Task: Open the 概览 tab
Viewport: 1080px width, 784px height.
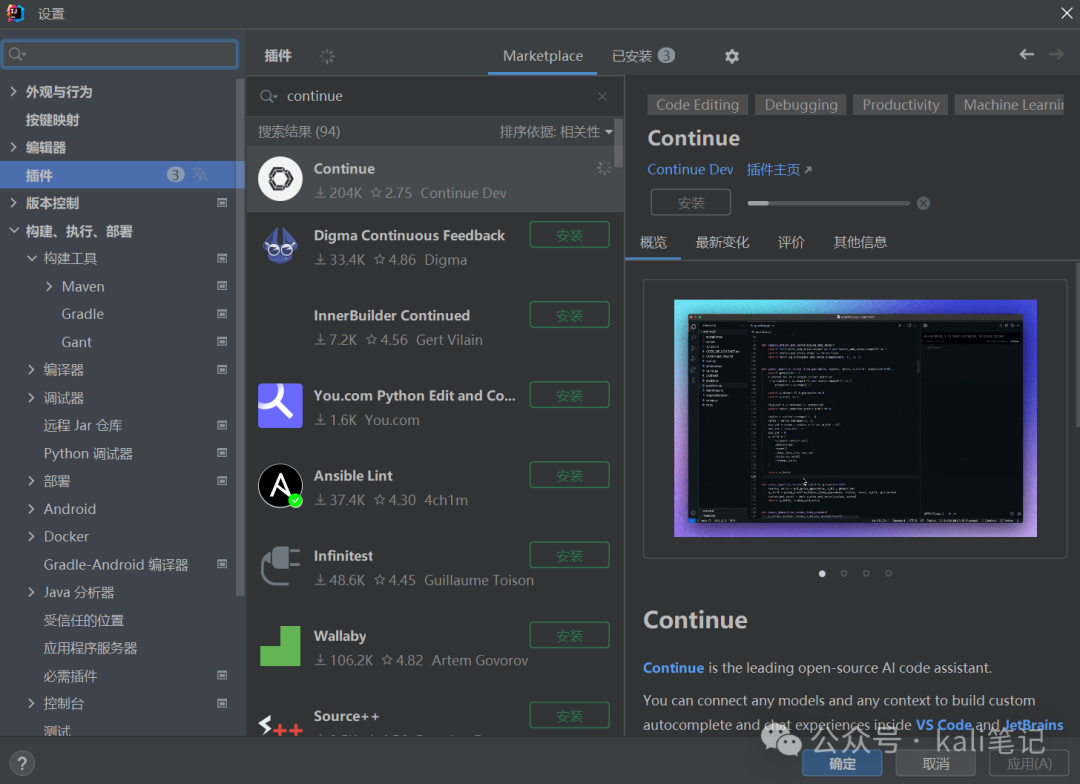Action: click(x=653, y=243)
